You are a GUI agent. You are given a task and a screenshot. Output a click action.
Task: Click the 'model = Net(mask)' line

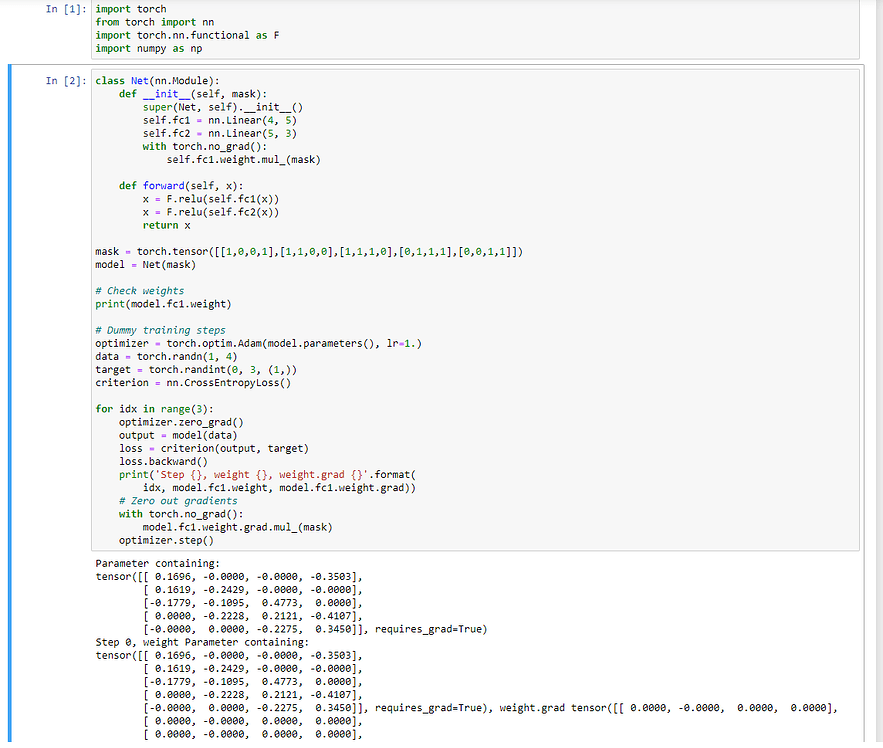[145, 265]
